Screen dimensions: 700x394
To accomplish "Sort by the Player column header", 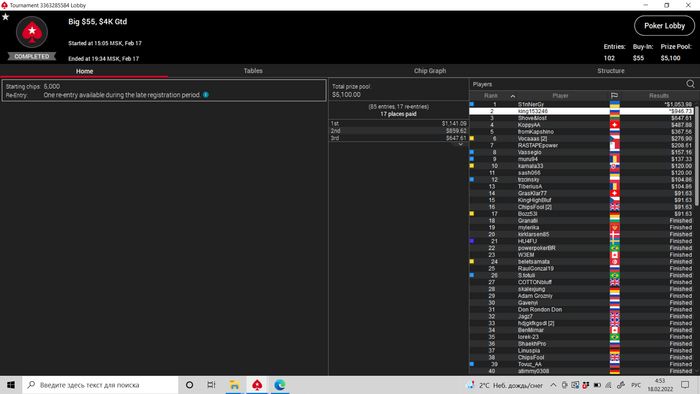I will pos(560,95).
